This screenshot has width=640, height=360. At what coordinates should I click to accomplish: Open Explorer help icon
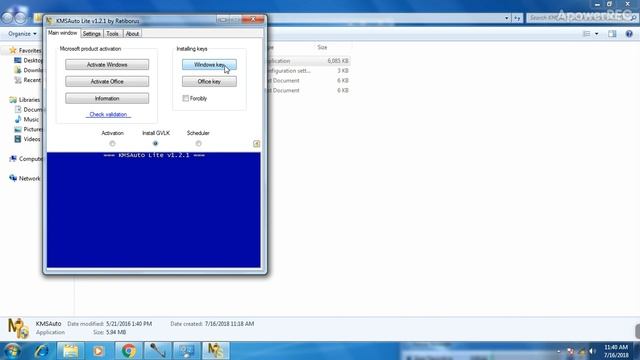[x=629, y=34]
